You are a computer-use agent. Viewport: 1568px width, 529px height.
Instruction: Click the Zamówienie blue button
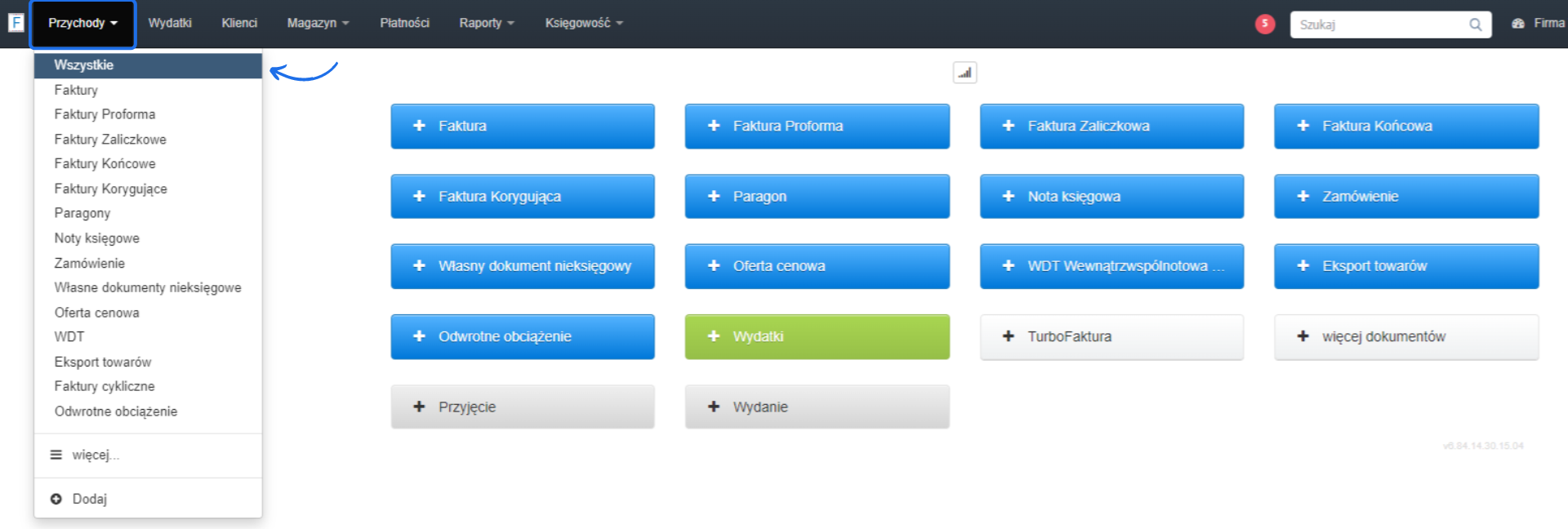1406,196
